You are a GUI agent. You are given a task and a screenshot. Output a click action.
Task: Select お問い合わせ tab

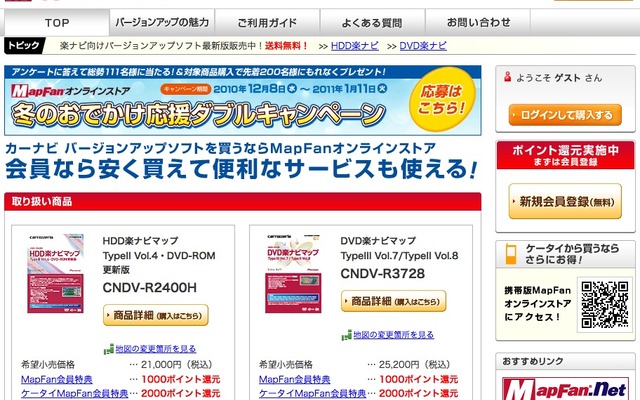coord(478,22)
